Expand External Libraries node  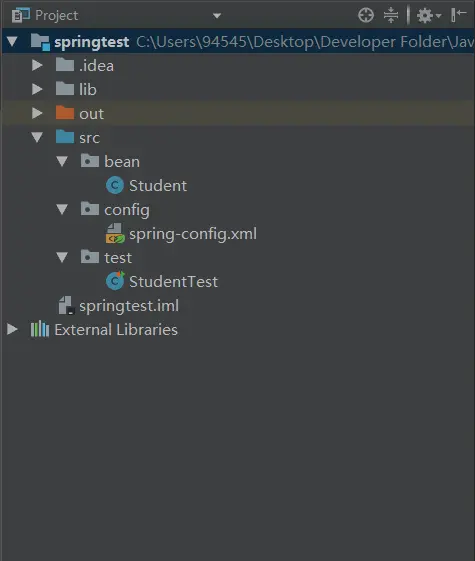pyautogui.click(x=12, y=329)
